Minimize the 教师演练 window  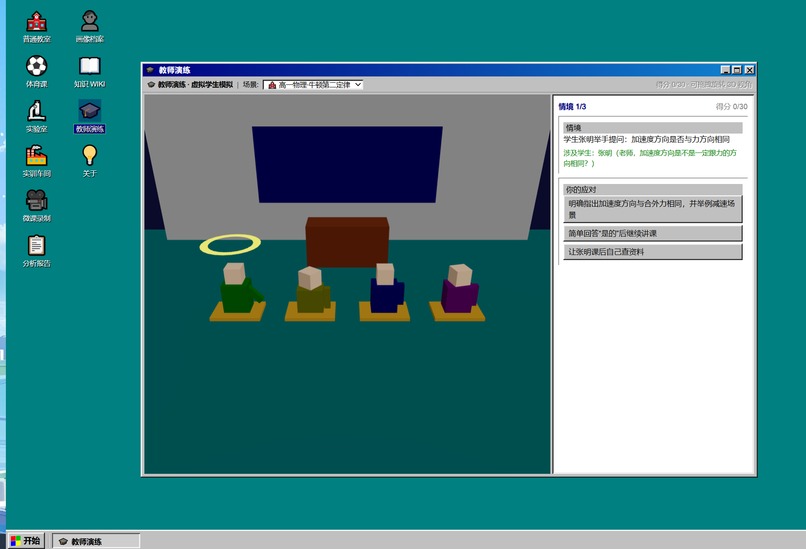point(725,70)
